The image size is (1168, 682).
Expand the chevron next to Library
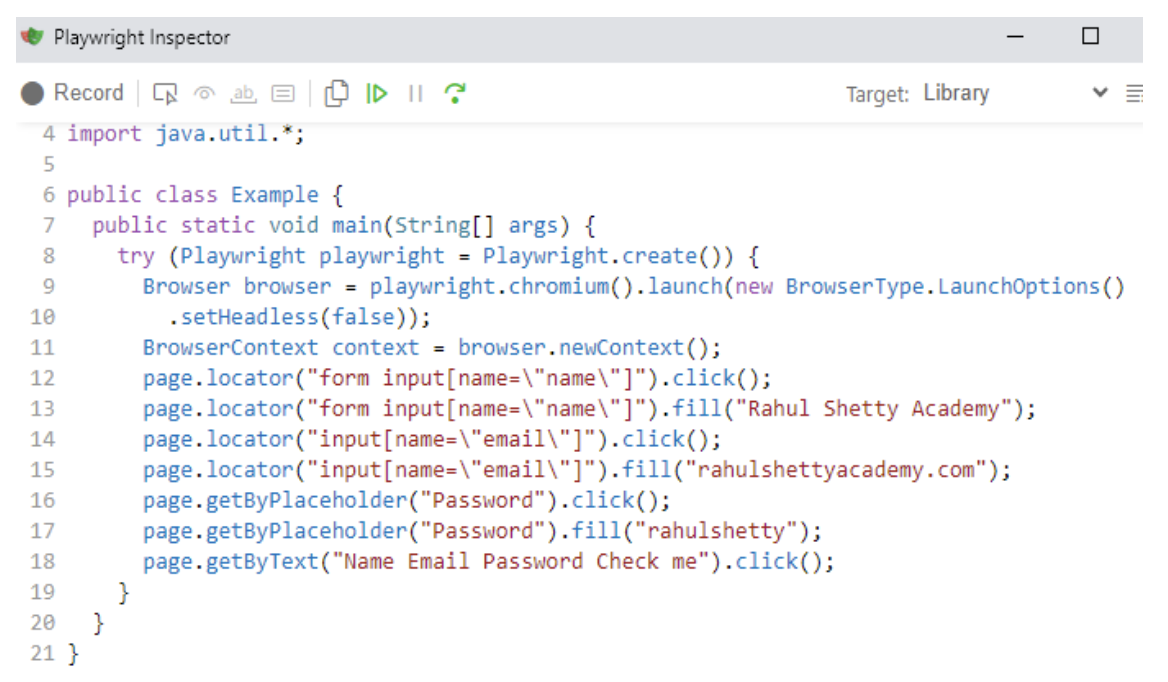(x=1100, y=92)
